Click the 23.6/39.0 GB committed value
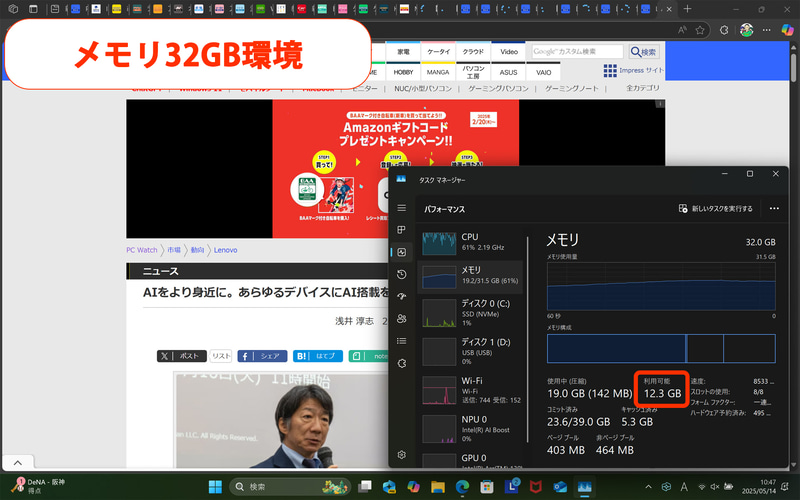This screenshot has width=800, height=500. pos(579,422)
